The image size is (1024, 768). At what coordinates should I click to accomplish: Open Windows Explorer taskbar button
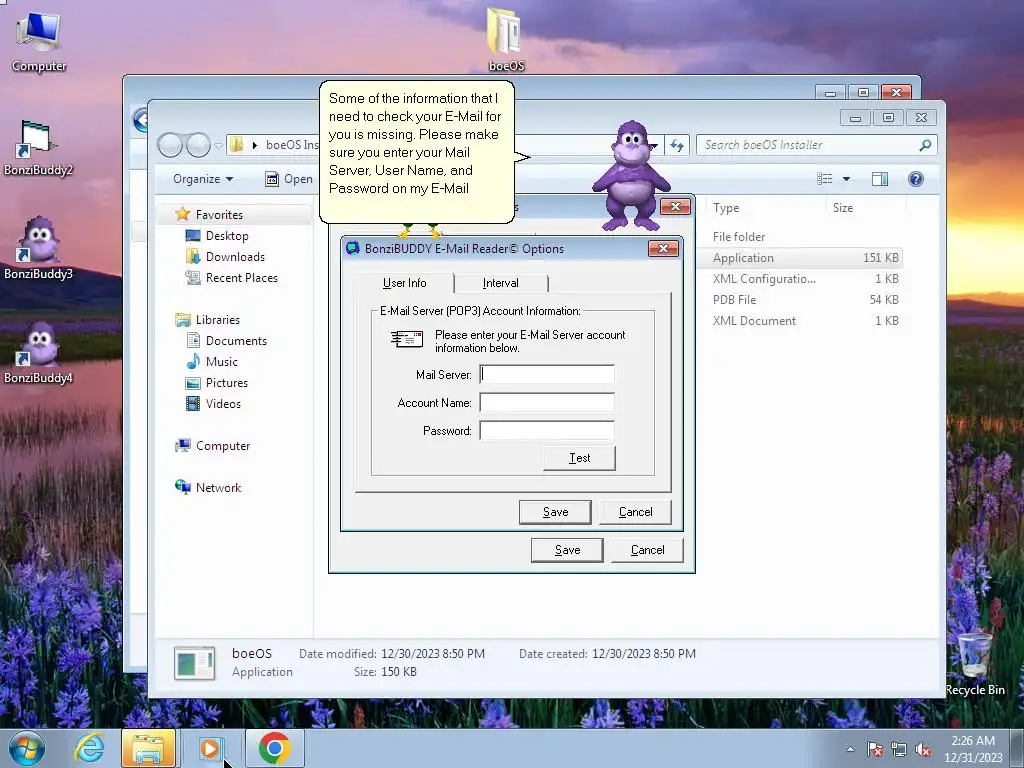click(148, 748)
